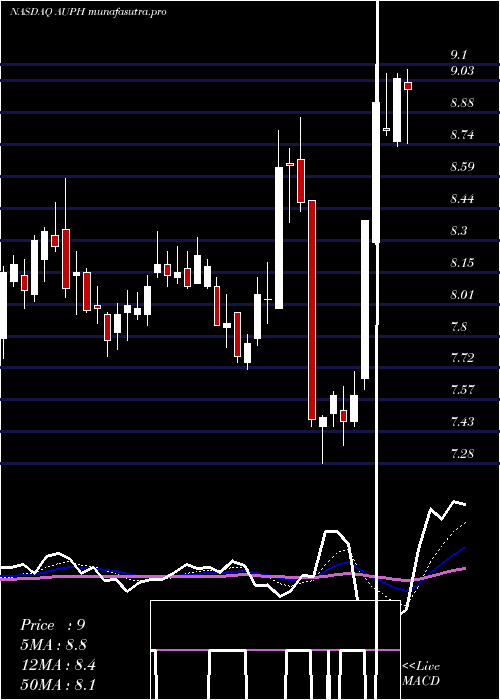Click the Price : 9 readout

(x=53, y=625)
